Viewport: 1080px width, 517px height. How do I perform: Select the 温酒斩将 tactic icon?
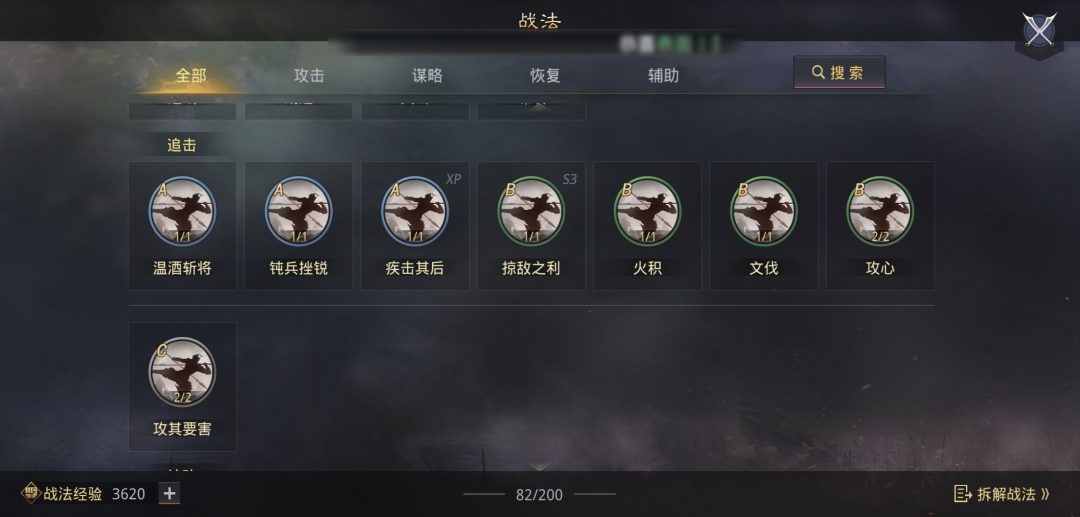[183, 211]
